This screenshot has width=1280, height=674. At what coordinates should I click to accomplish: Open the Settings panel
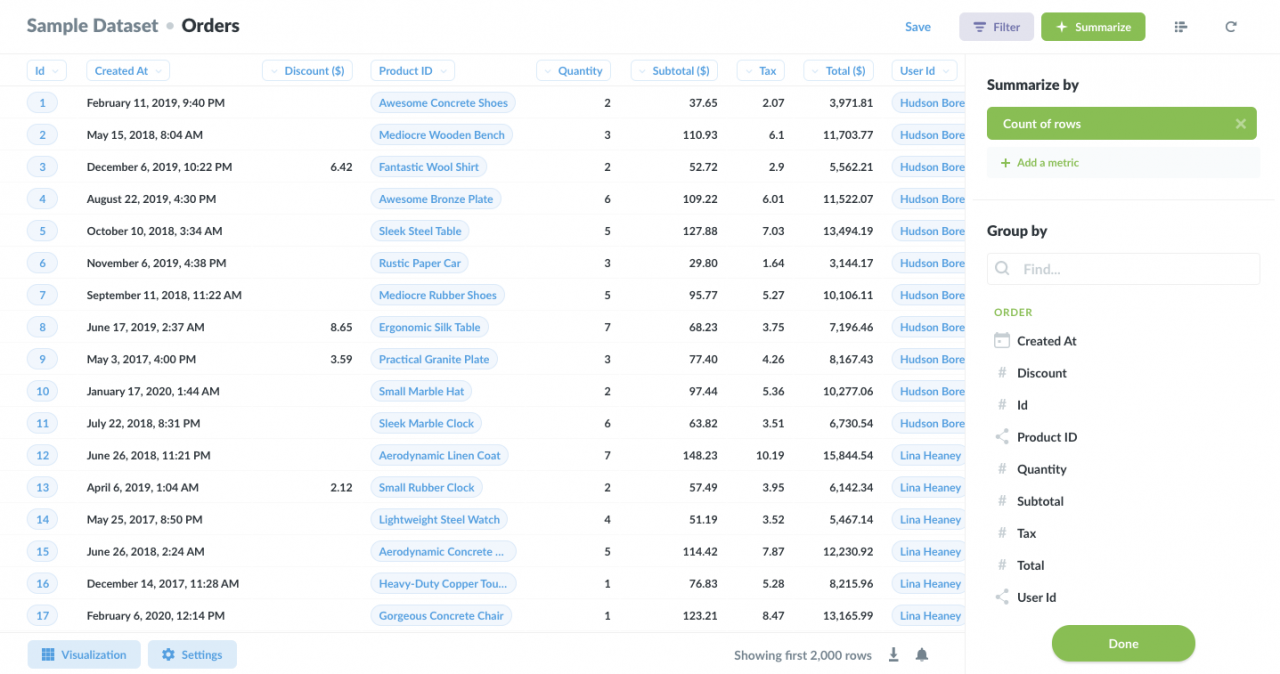coord(192,655)
